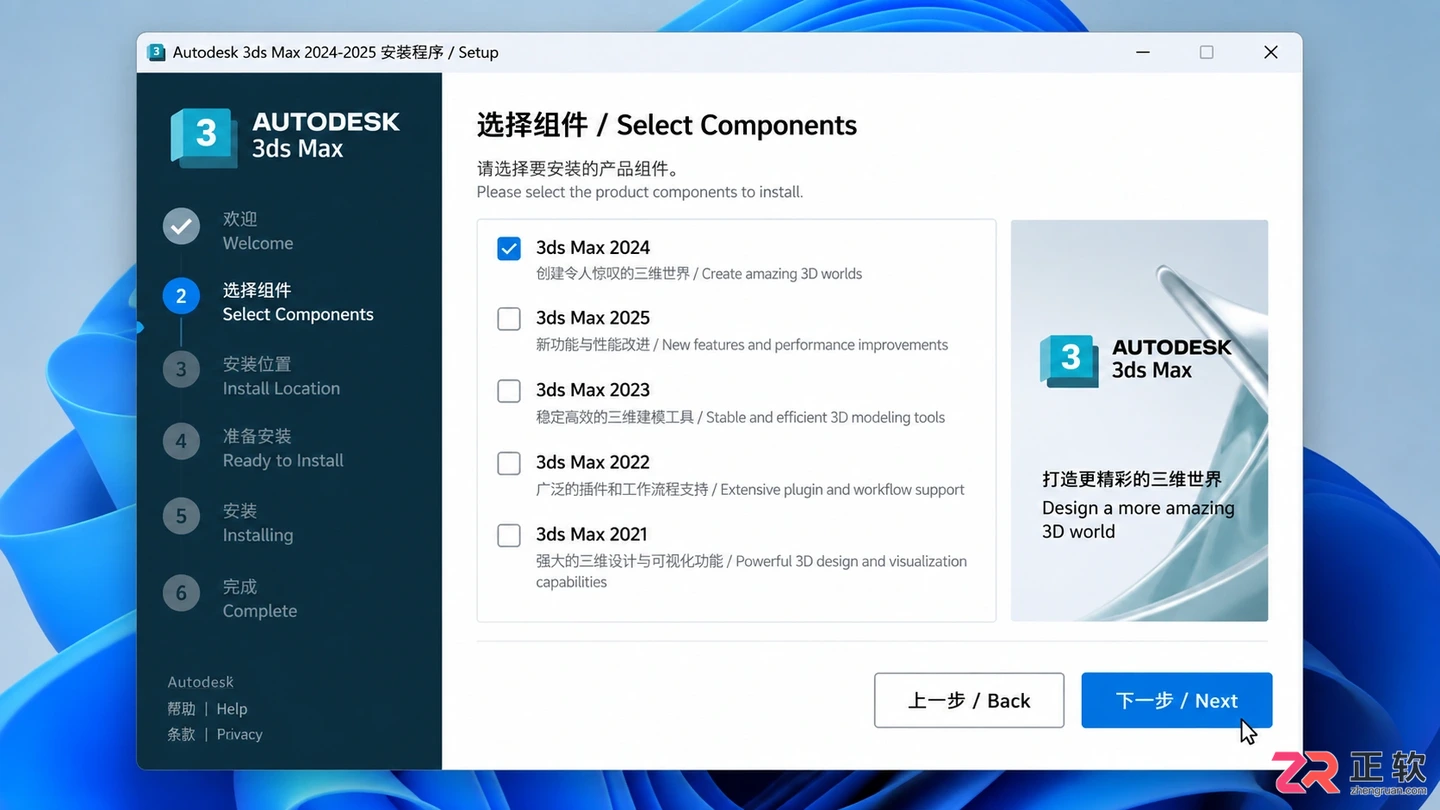Click the Installing step label
This screenshot has height=810, width=1440.
[x=258, y=523]
